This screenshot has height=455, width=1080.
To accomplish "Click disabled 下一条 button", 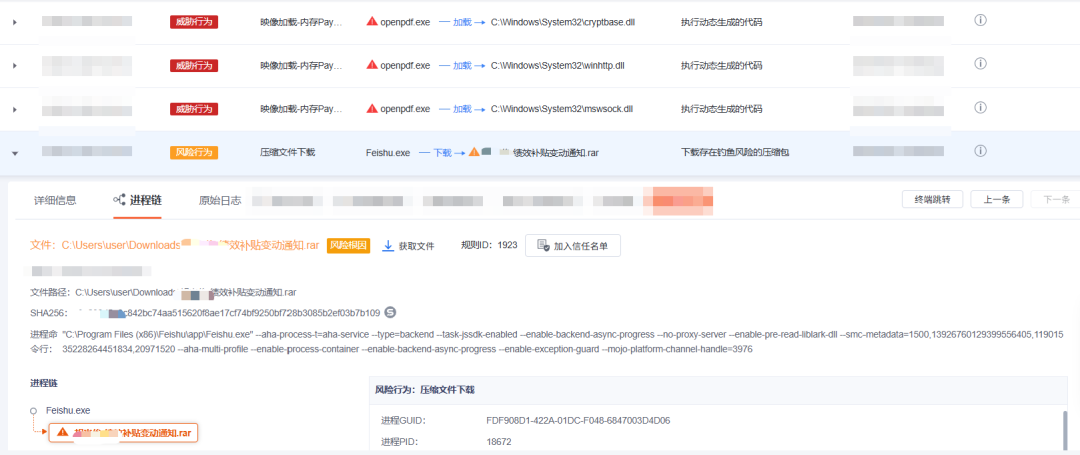I will tap(1055, 200).
